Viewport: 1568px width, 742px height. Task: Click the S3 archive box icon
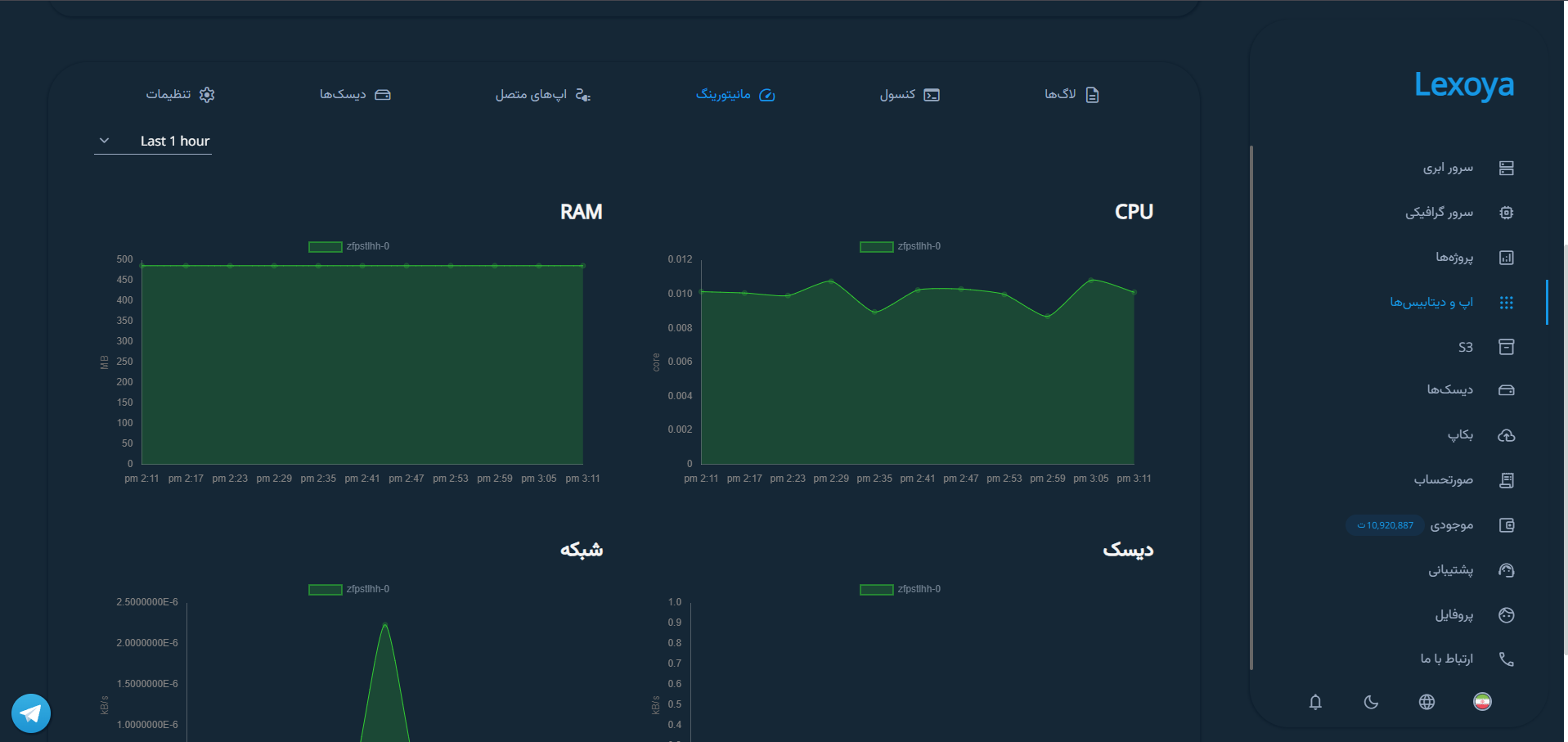[x=1506, y=347]
